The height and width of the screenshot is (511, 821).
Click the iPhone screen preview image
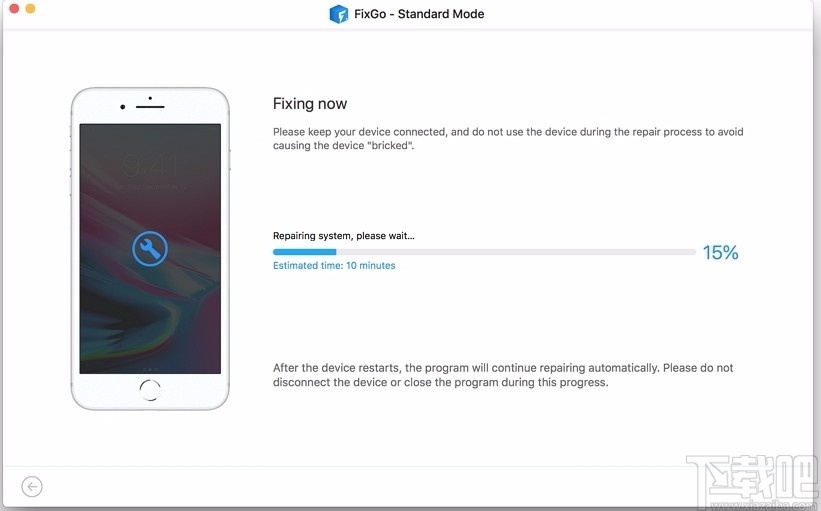pos(150,249)
